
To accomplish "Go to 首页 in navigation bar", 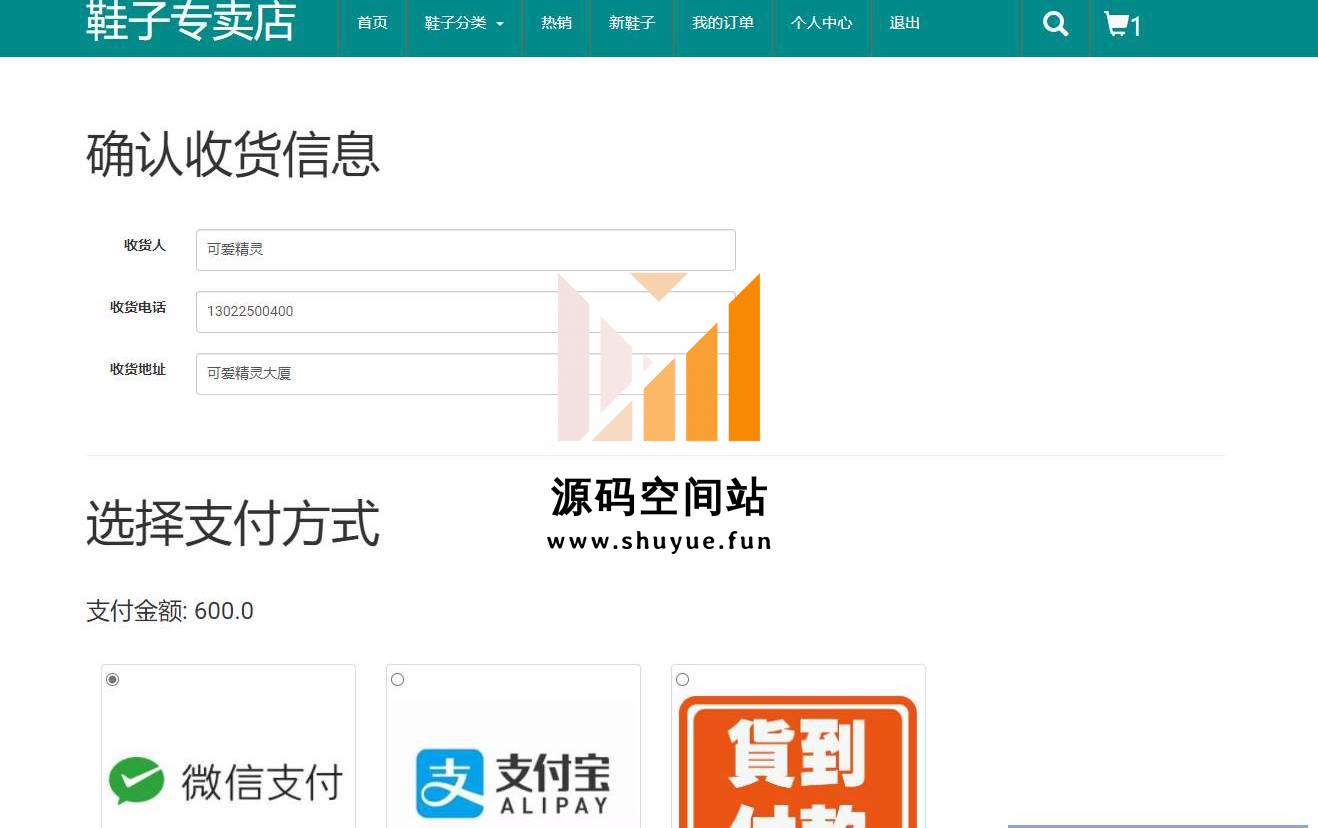I will pyautogui.click(x=372, y=23).
